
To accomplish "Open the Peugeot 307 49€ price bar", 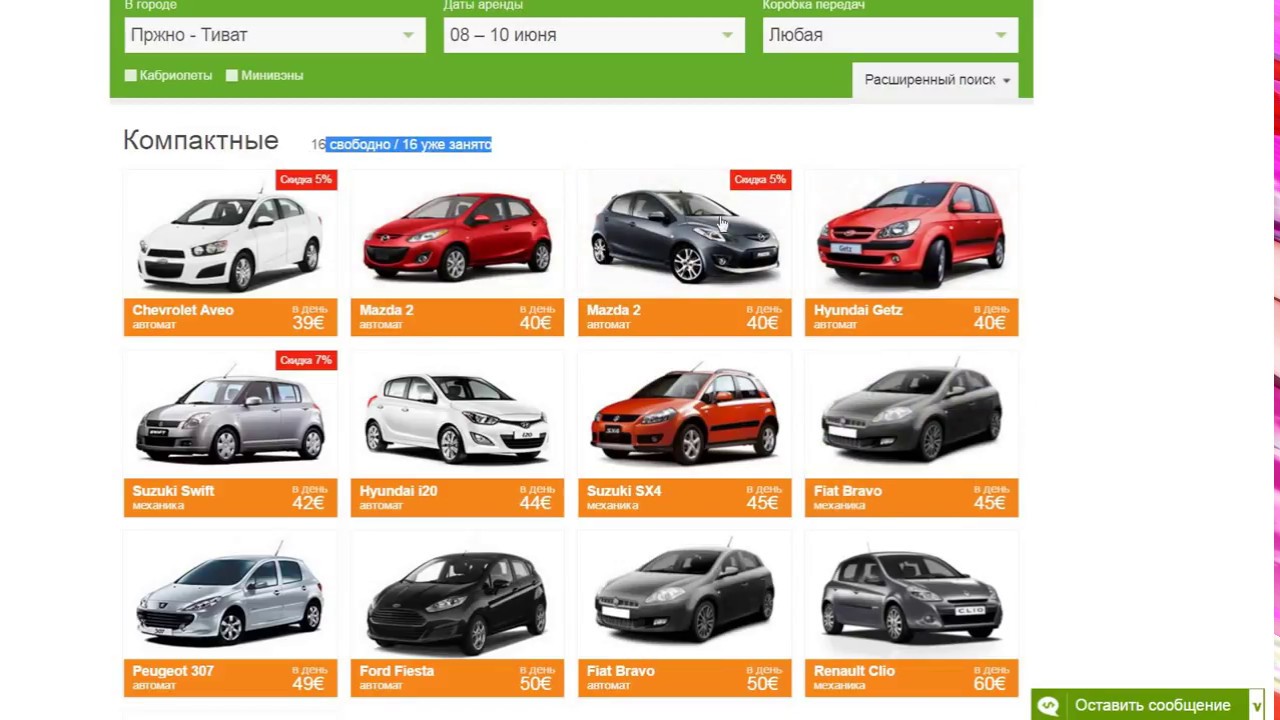I will [230, 678].
